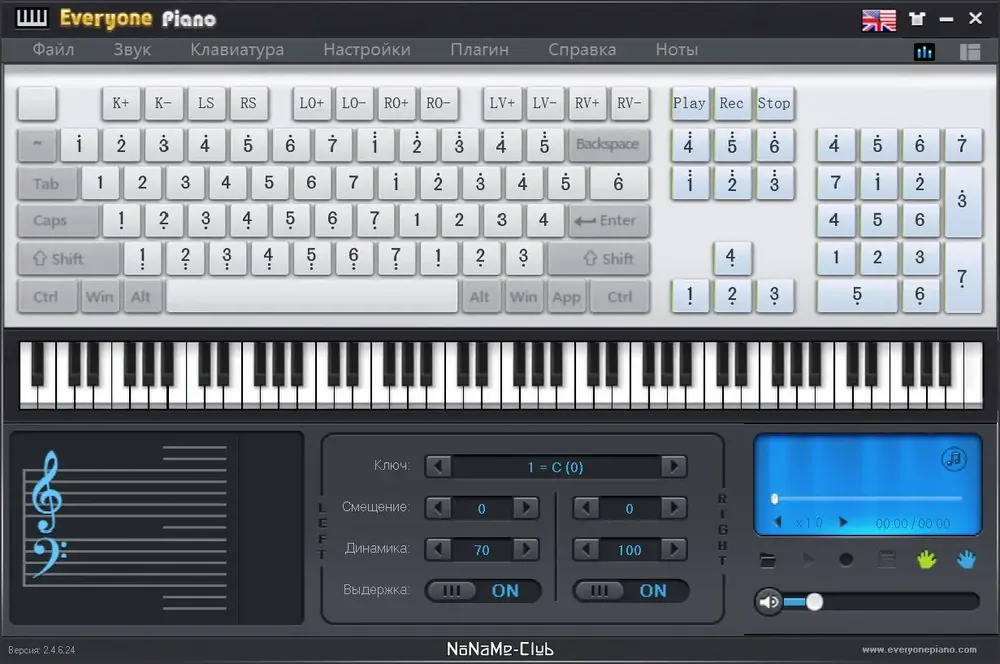The width and height of the screenshot is (1000, 664).
Task: Click the language flag icon
Action: pos(879,19)
